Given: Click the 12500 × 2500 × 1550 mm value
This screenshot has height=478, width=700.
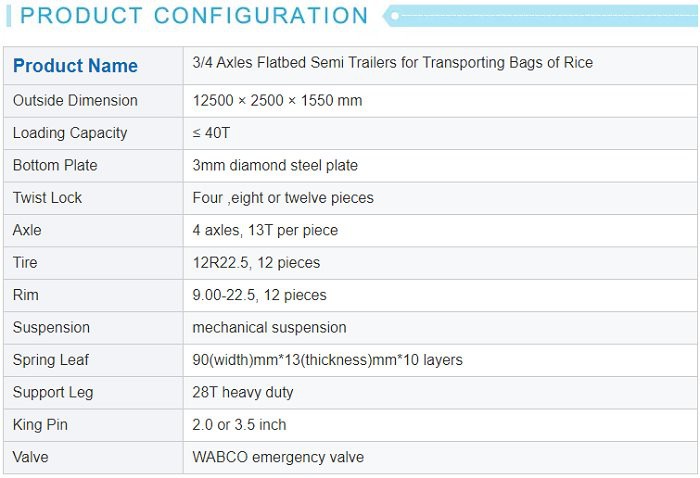Looking at the screenshot, I should point(277,101).
